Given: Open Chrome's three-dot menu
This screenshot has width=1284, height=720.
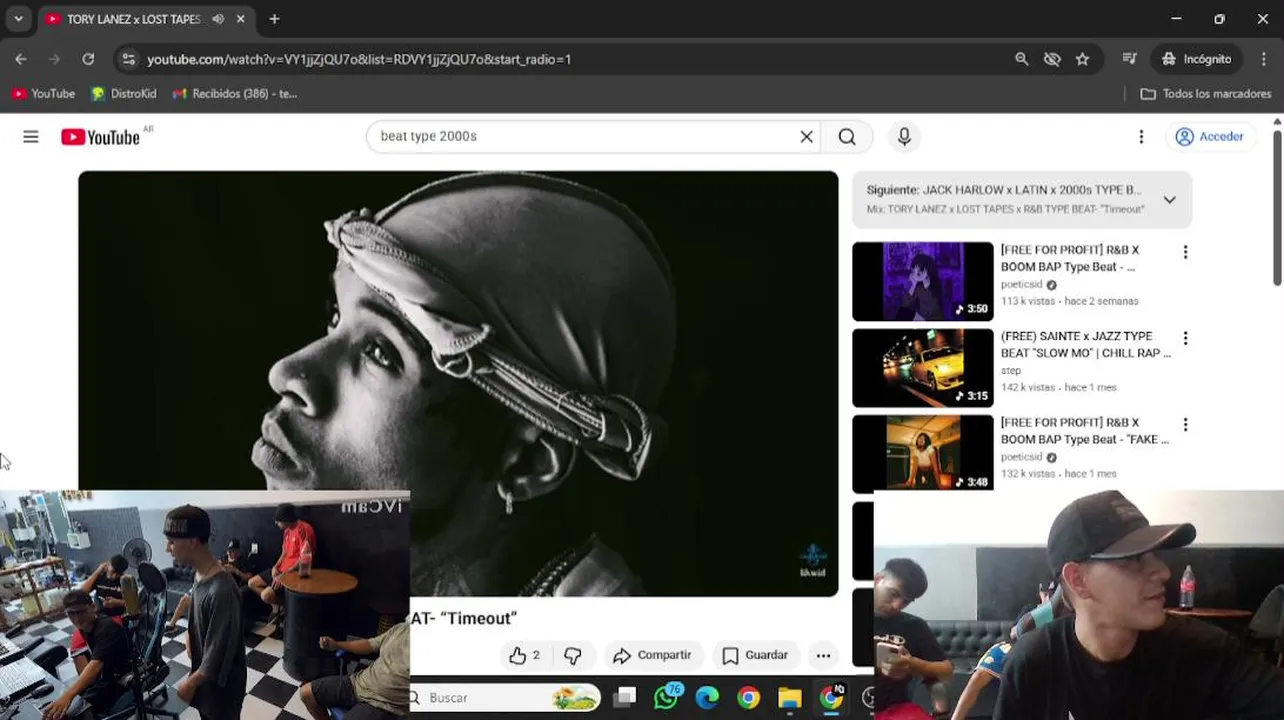Looking at the screenshot, I should tap(1264, 59).
